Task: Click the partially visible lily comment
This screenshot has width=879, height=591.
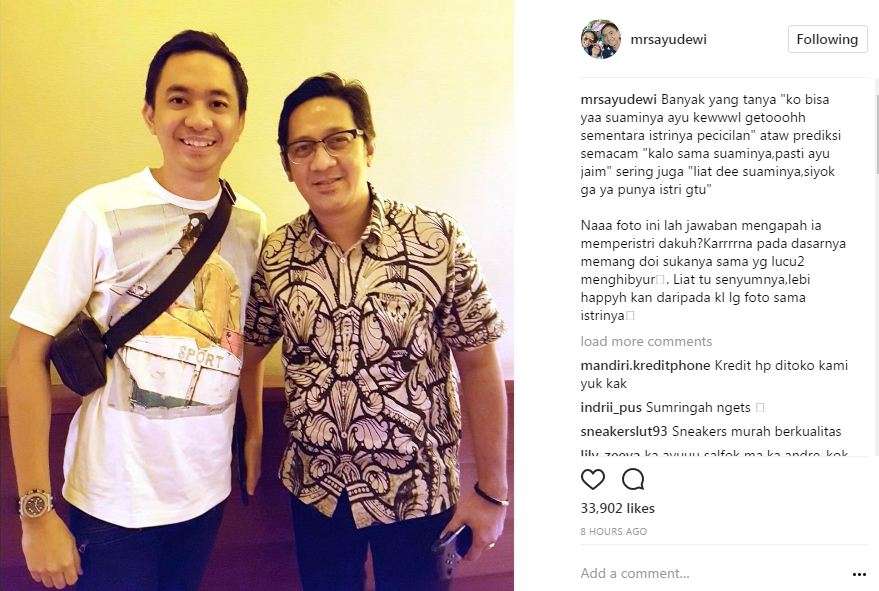Action: [715, 452]
